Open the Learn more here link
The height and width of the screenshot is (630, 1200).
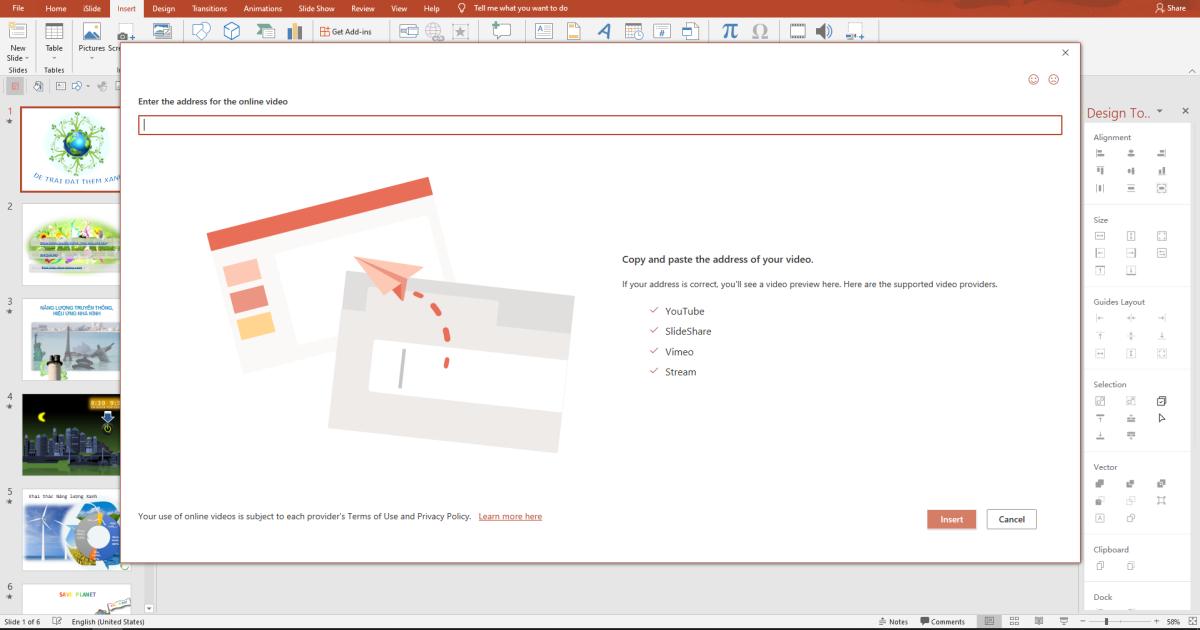coord(510,516)
